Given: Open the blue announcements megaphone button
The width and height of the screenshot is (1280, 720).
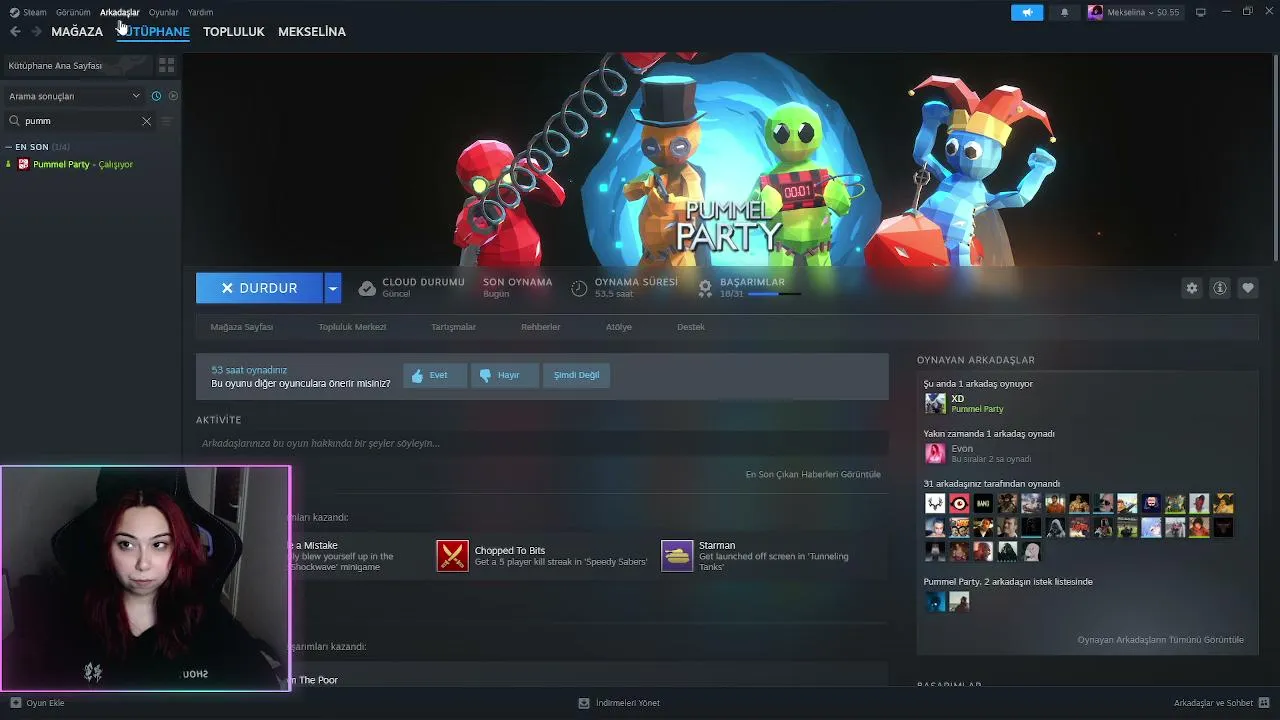Looking at the screenshot, I should pos(1027,12).
